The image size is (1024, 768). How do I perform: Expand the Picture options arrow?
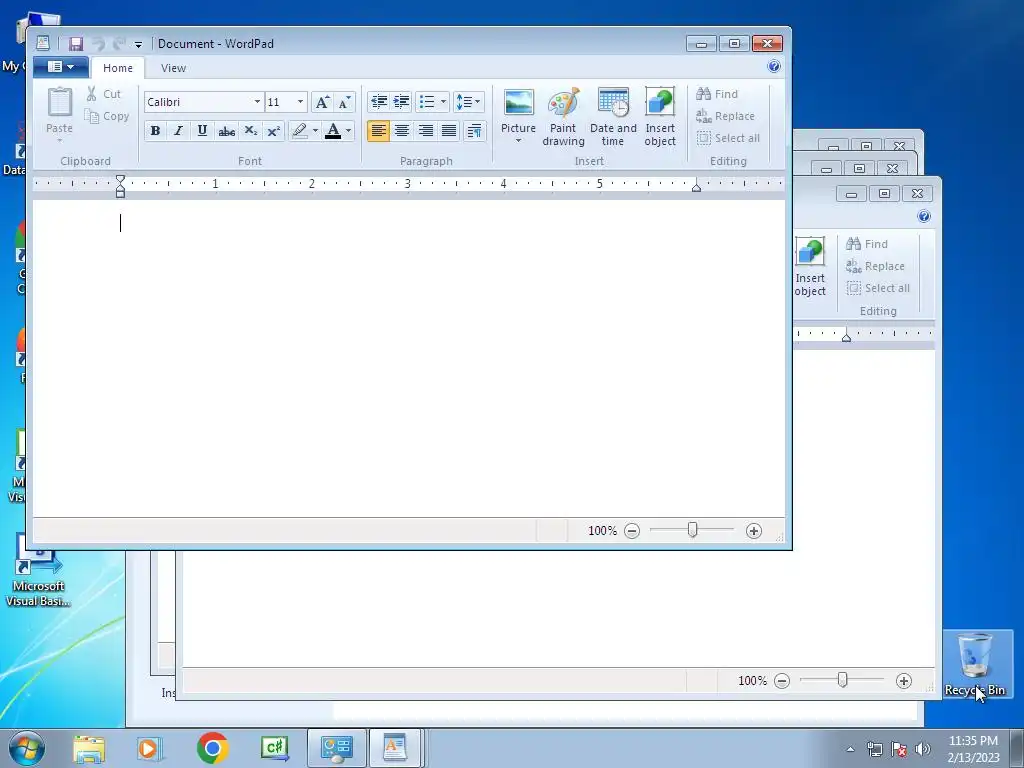[519, 141]
